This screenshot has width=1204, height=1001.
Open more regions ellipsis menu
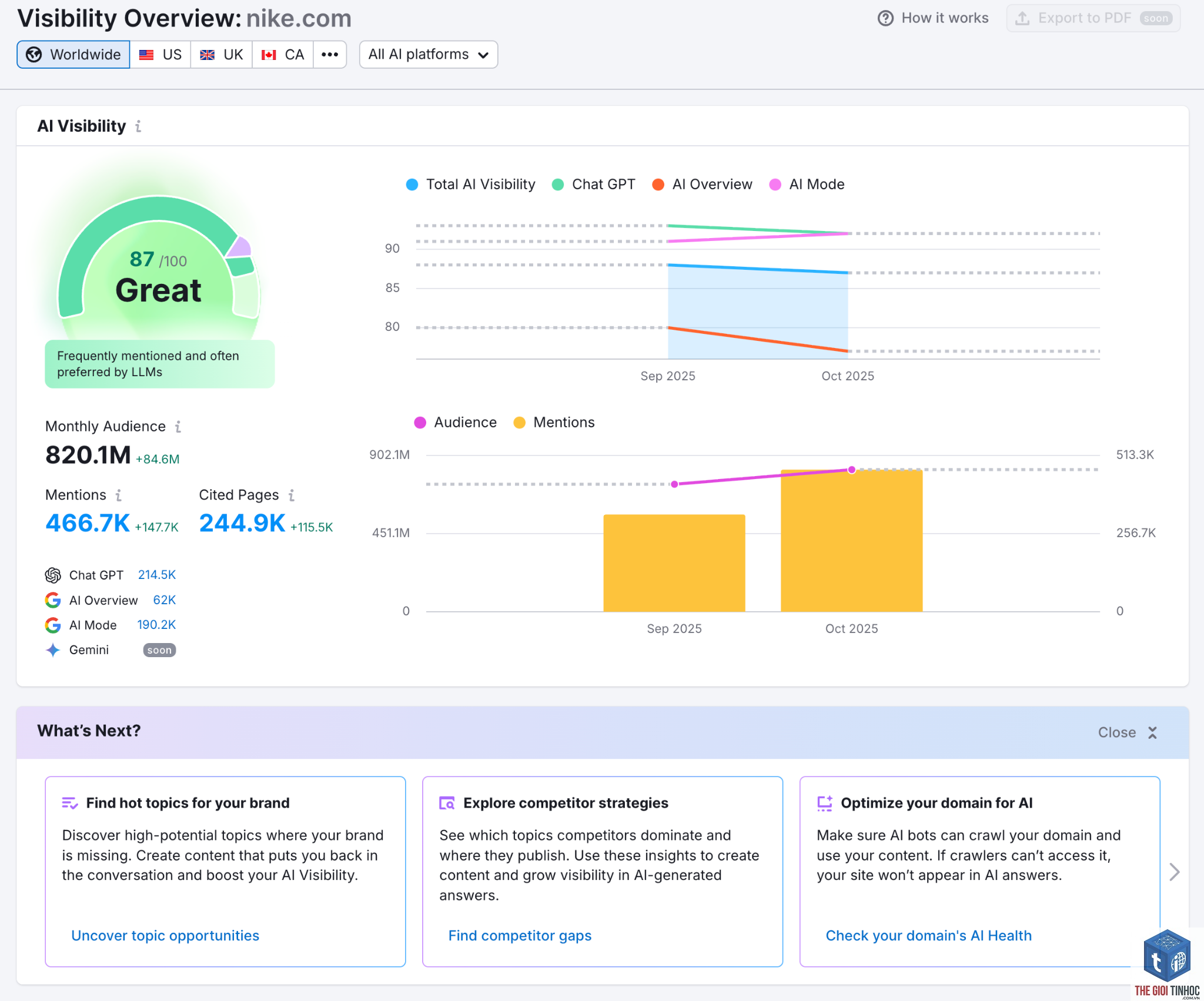tap(330, 55)
